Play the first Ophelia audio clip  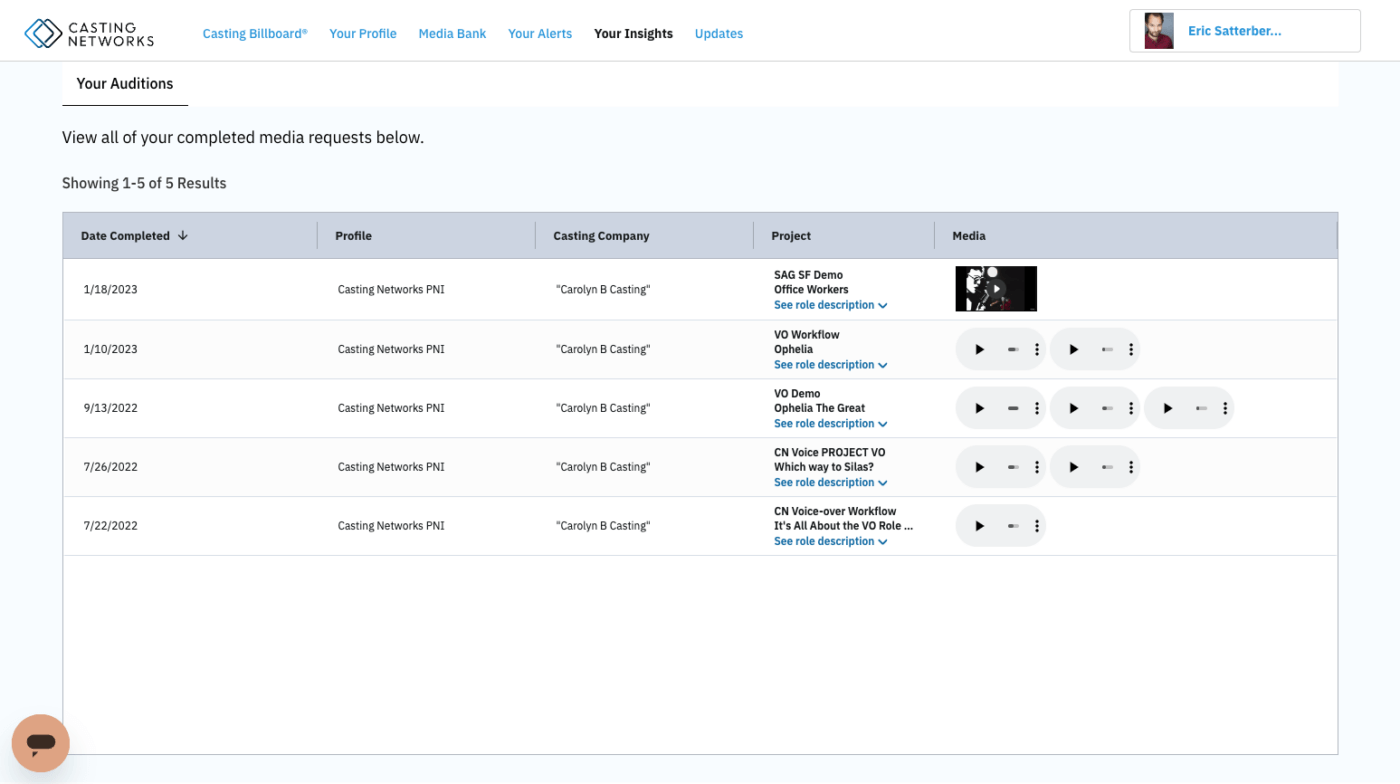click(979, 348)
